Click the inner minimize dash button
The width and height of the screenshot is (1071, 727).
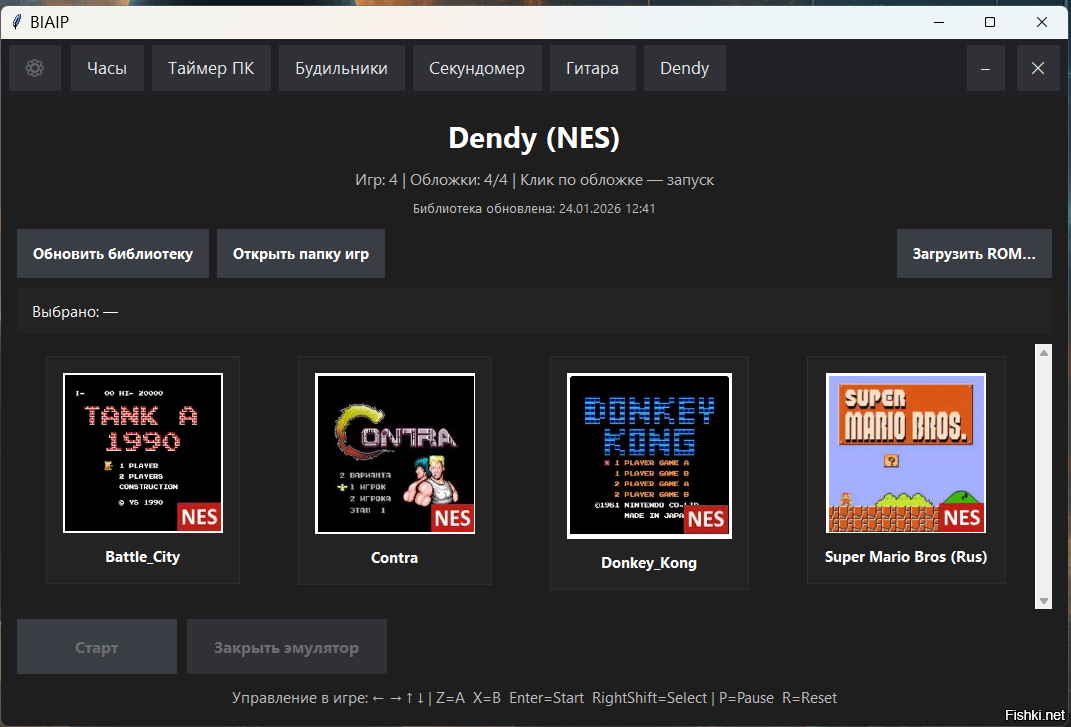[986, 68]
